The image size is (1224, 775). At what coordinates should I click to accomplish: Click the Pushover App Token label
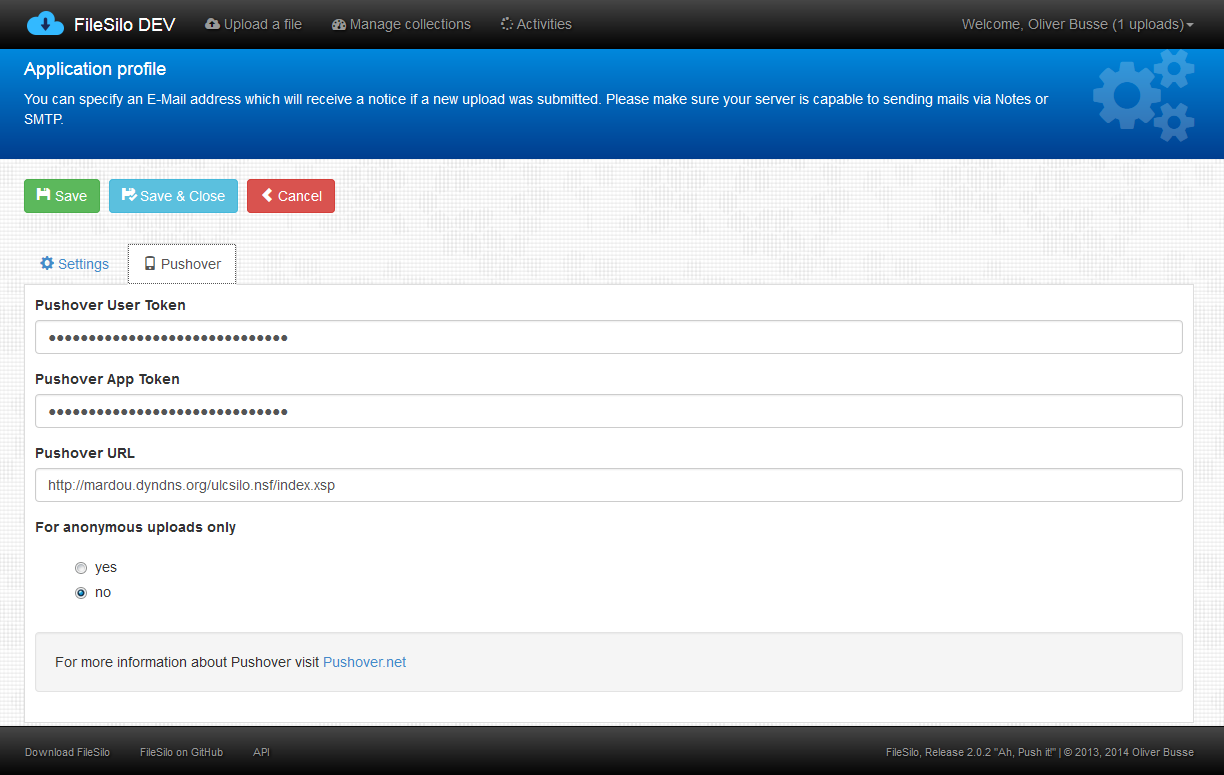[x=107, y=379]
